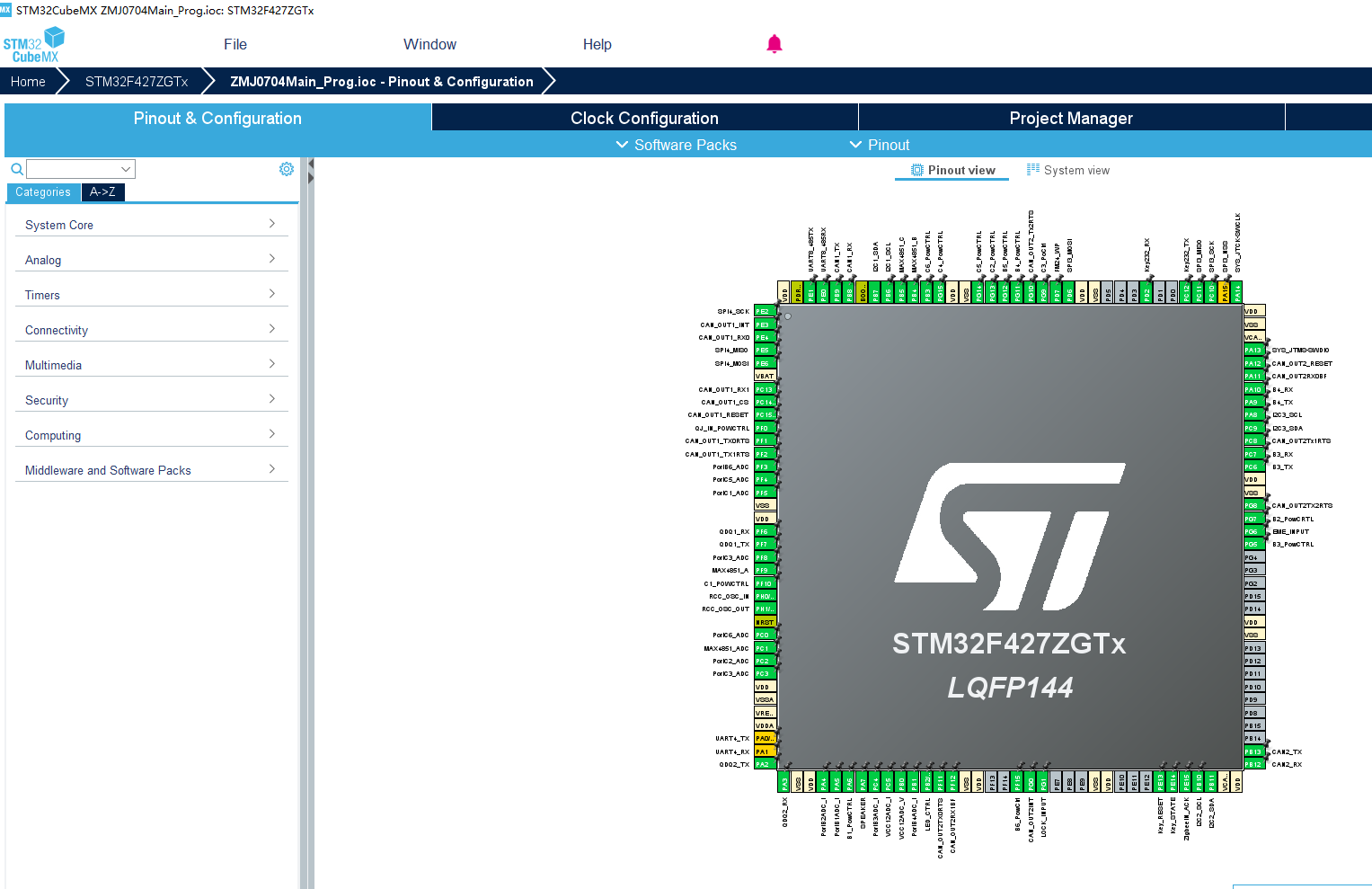Switch to Project Manager tab

point(1071,118)
